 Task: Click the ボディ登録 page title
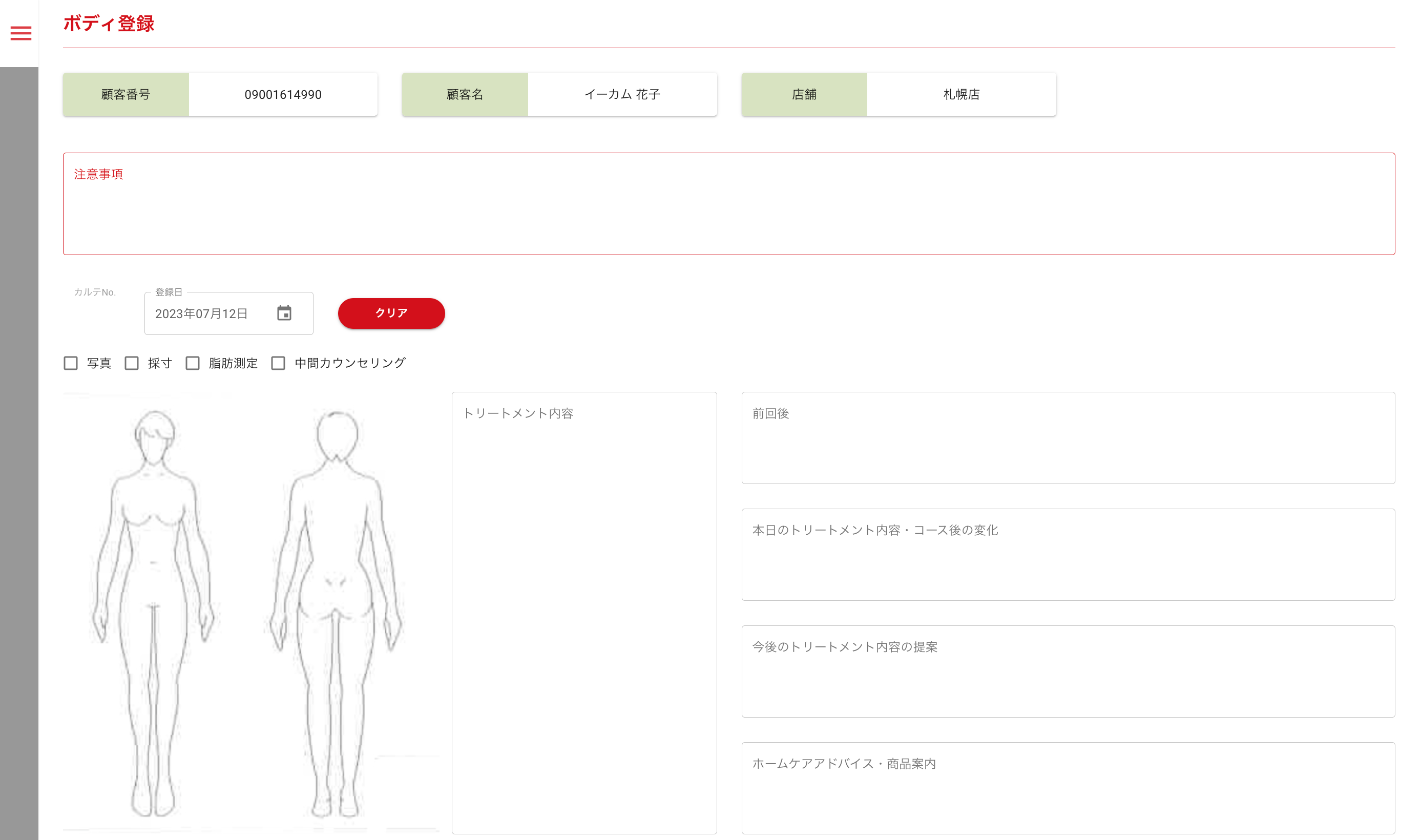(109, 24)
